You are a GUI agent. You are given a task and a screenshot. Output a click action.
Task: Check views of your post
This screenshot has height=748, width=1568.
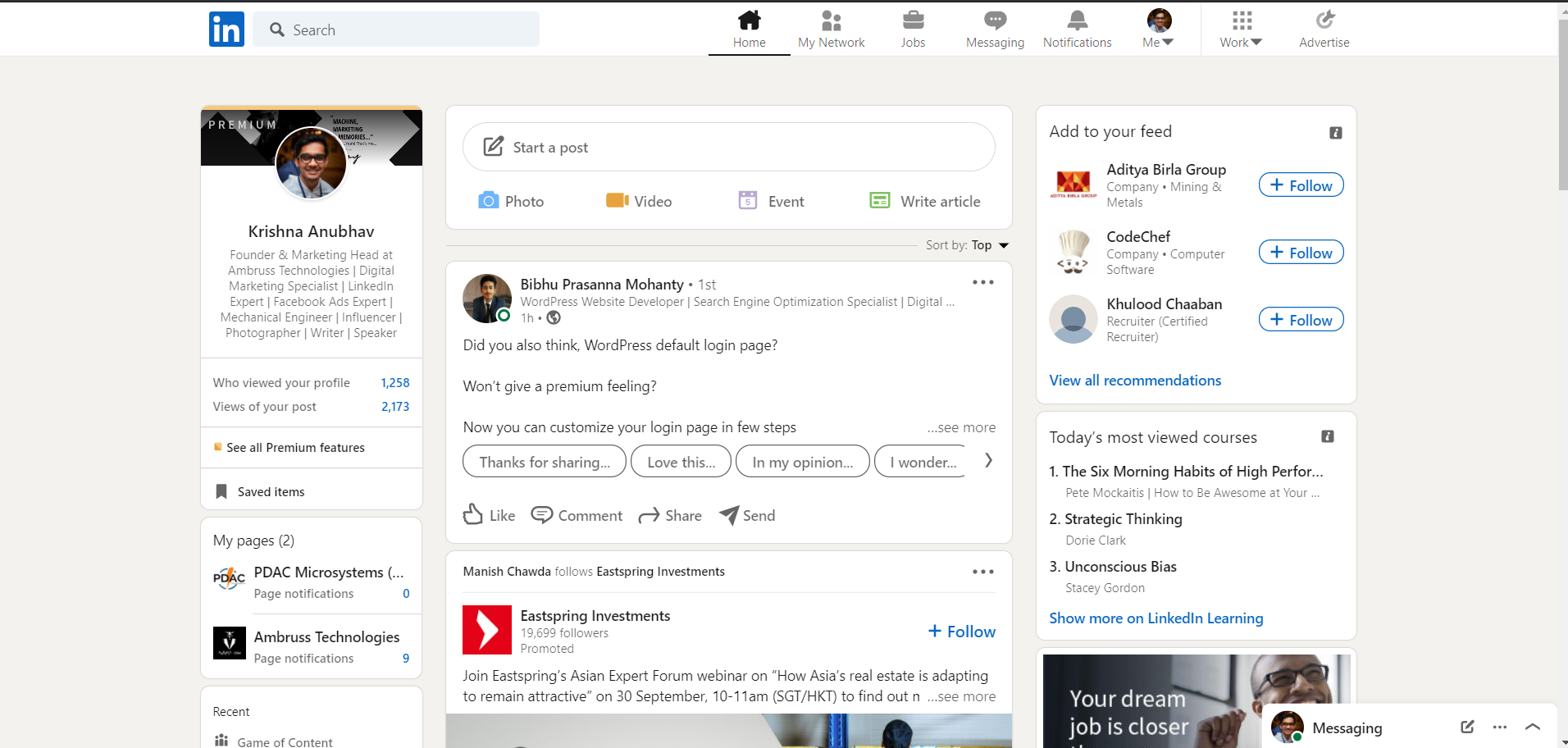coord(312,407)
